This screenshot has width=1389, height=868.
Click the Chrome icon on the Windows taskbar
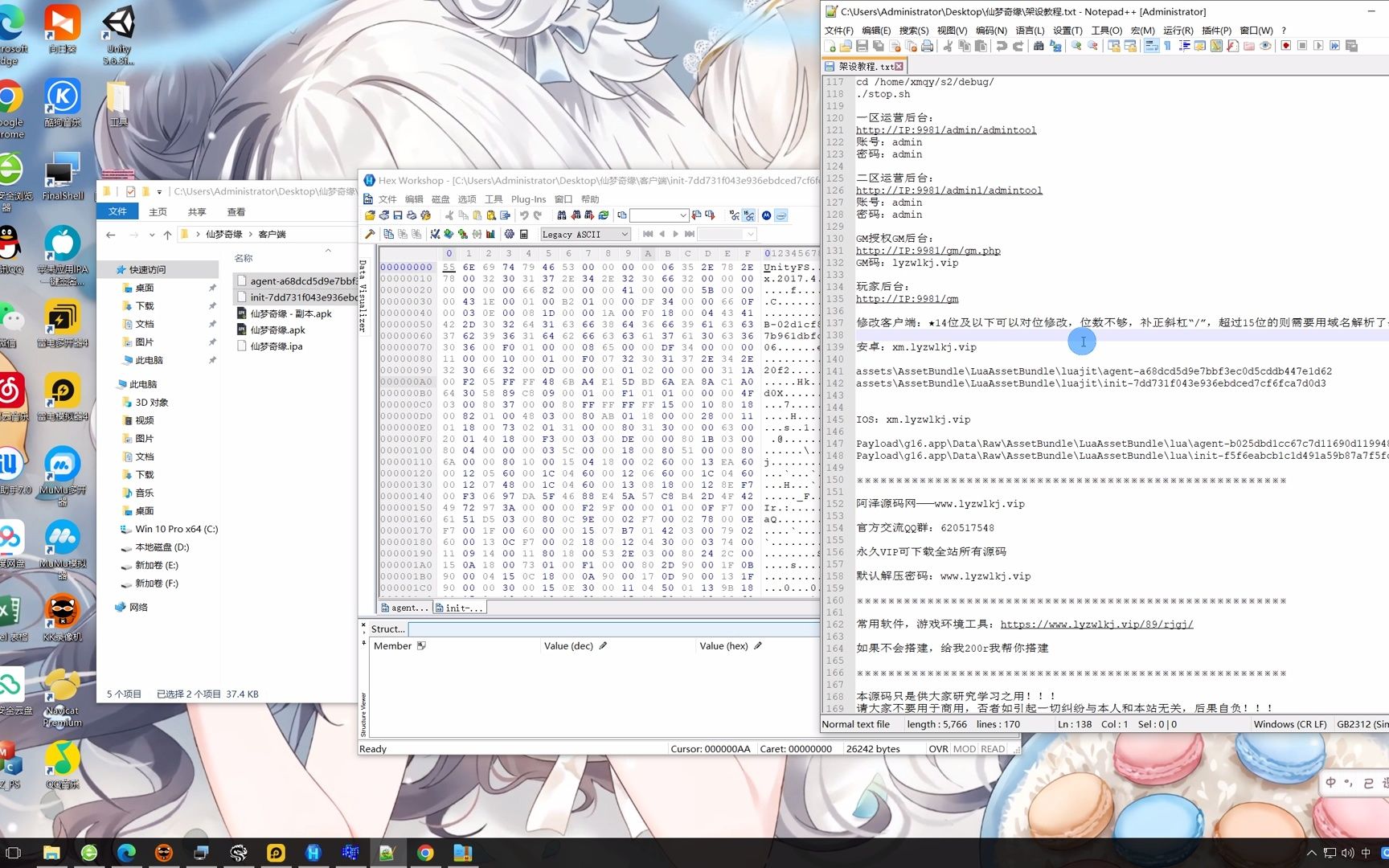425,853
